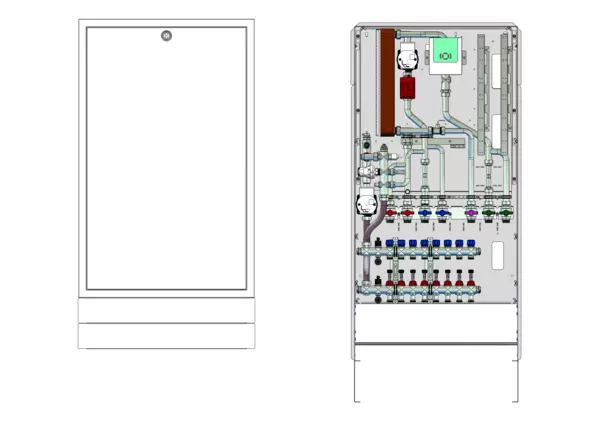Image resolution: width=600 pixels, height=421 pixels.
Task: Click the closed cabinet door panel
Action: tap(165, 160)
